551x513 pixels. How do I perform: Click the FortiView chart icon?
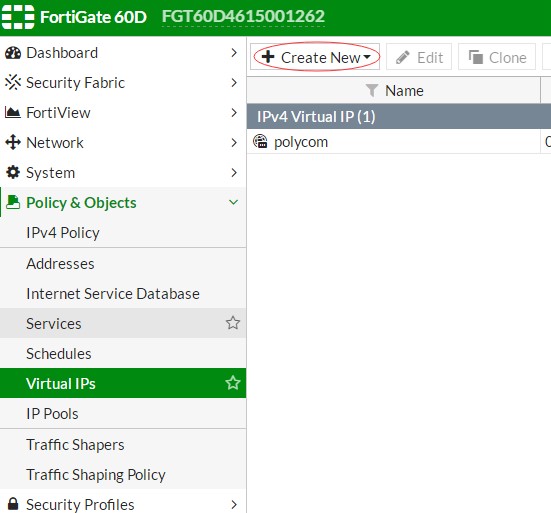pos(13,113)
